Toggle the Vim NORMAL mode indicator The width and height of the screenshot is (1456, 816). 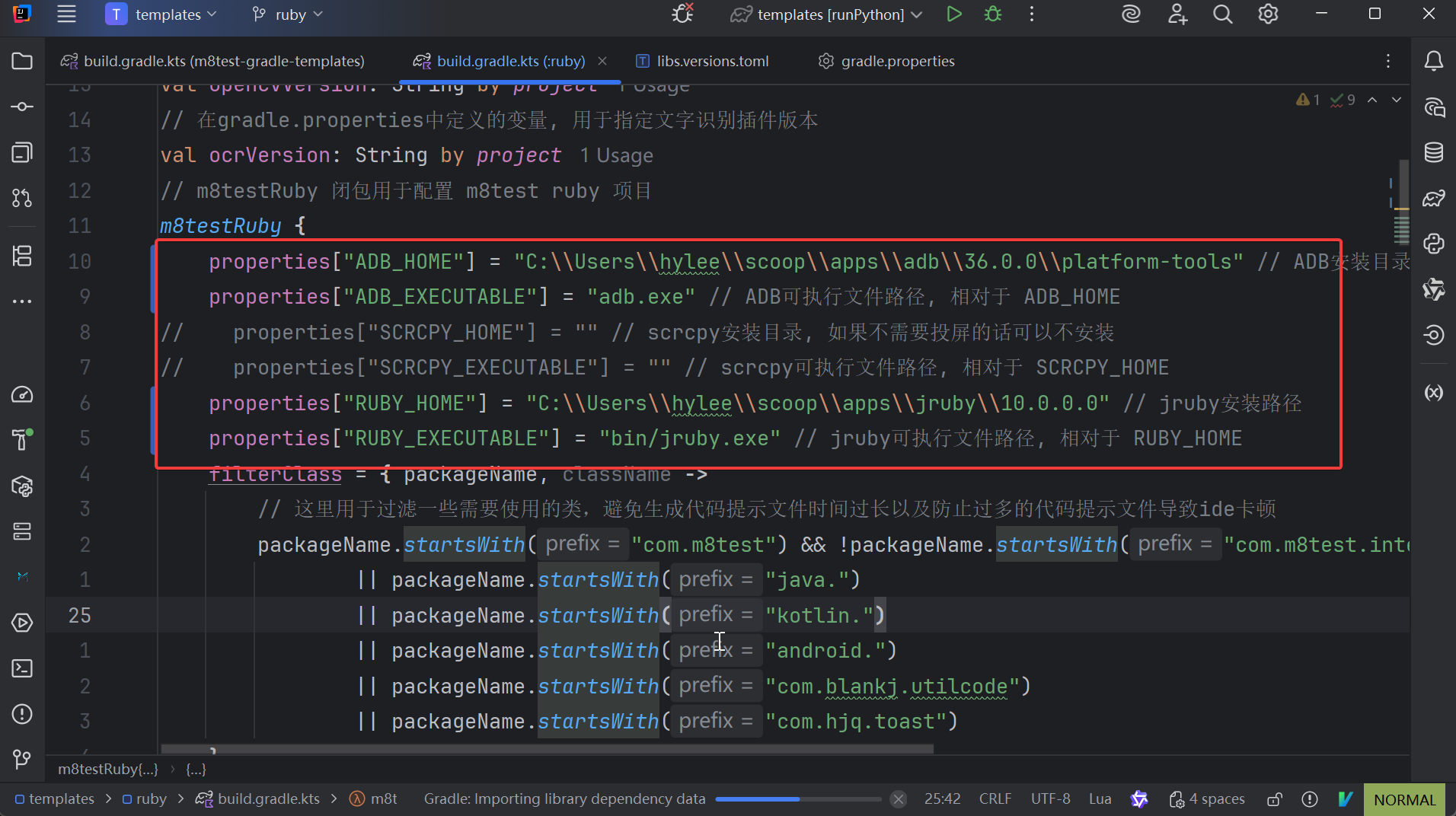[1404, 799]
